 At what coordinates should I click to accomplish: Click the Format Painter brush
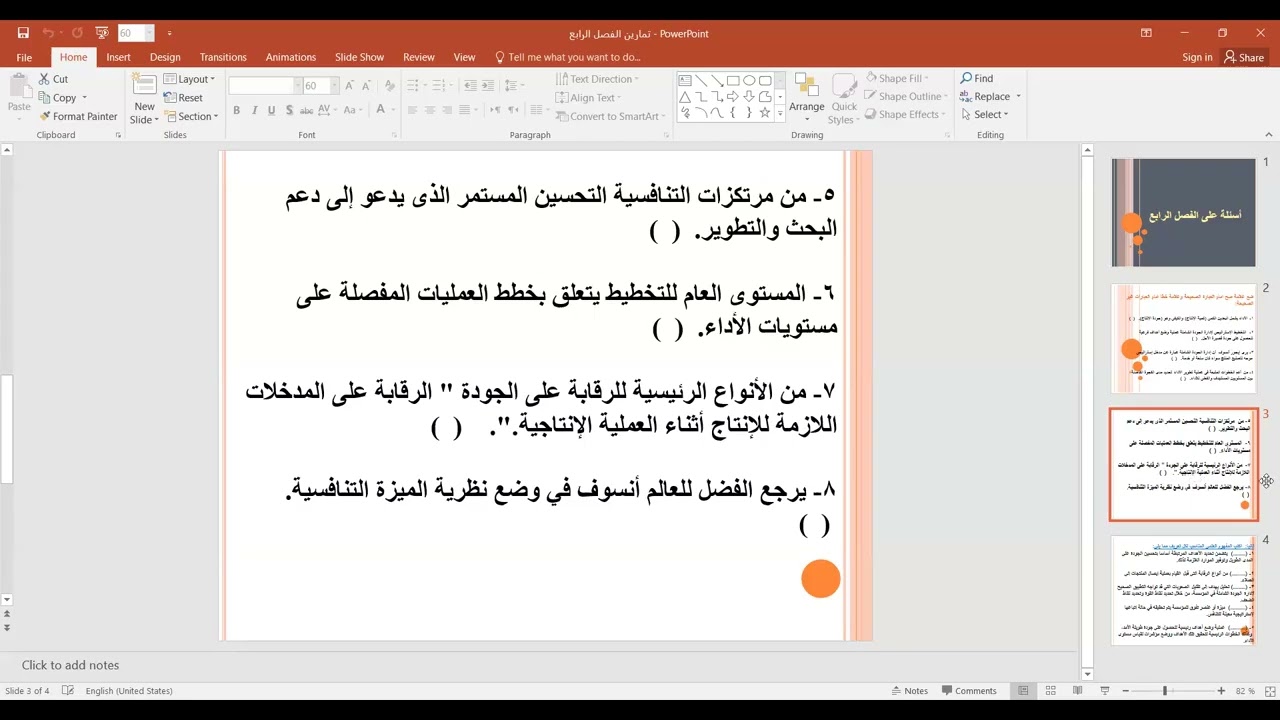[x=45, y=116]
